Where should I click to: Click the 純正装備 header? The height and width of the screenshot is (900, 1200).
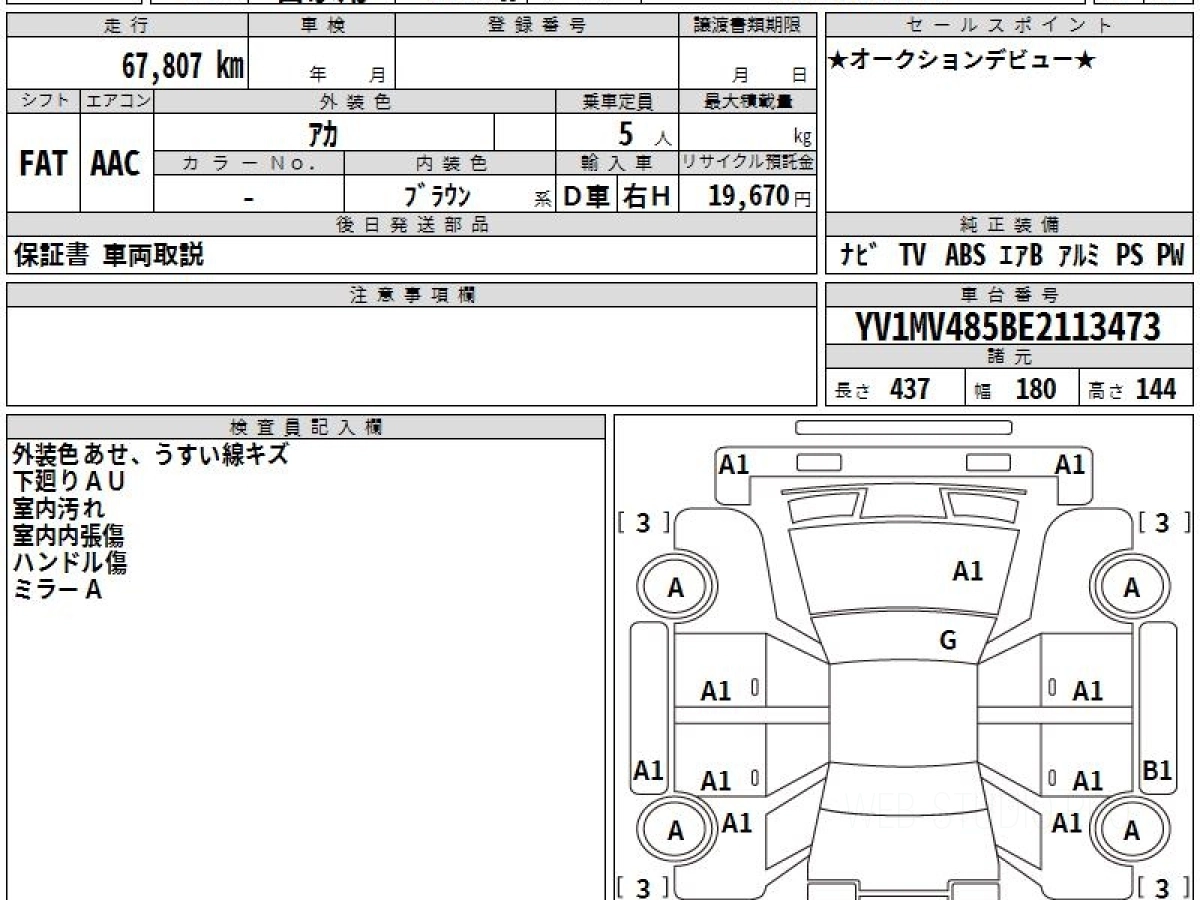tap(1010, 225)
